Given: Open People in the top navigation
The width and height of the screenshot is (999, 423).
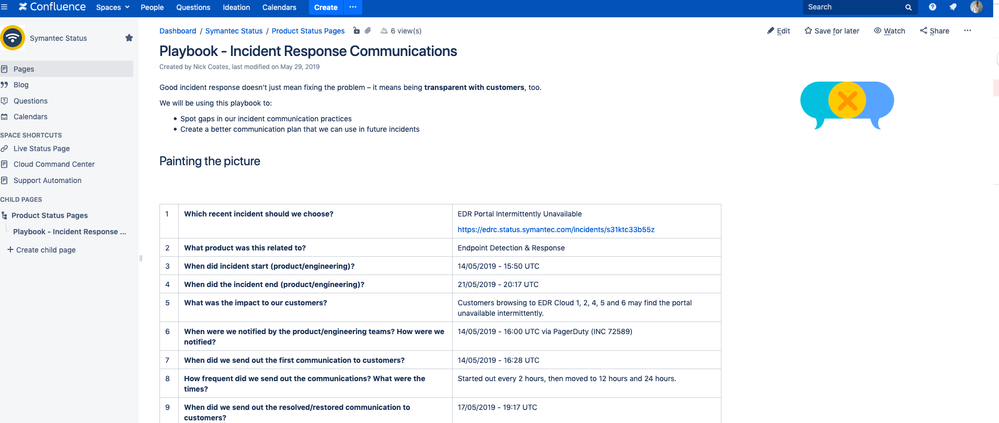Looking at the screenshot, I should tap(152, 8).
